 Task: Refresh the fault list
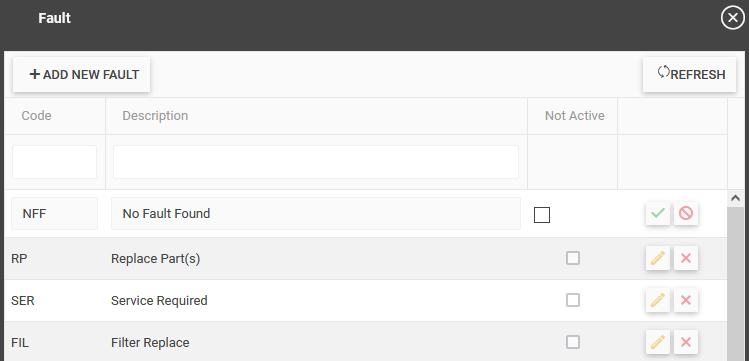(689, 74)
